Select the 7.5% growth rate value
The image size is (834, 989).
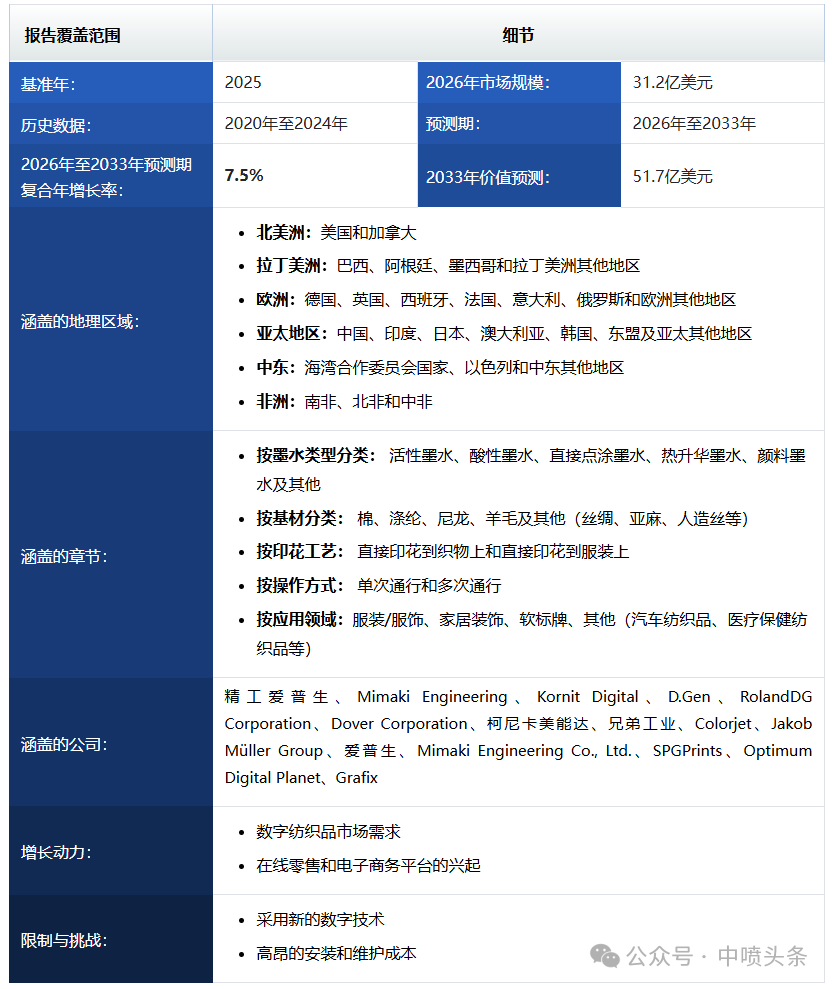click(x=244, y=175)
